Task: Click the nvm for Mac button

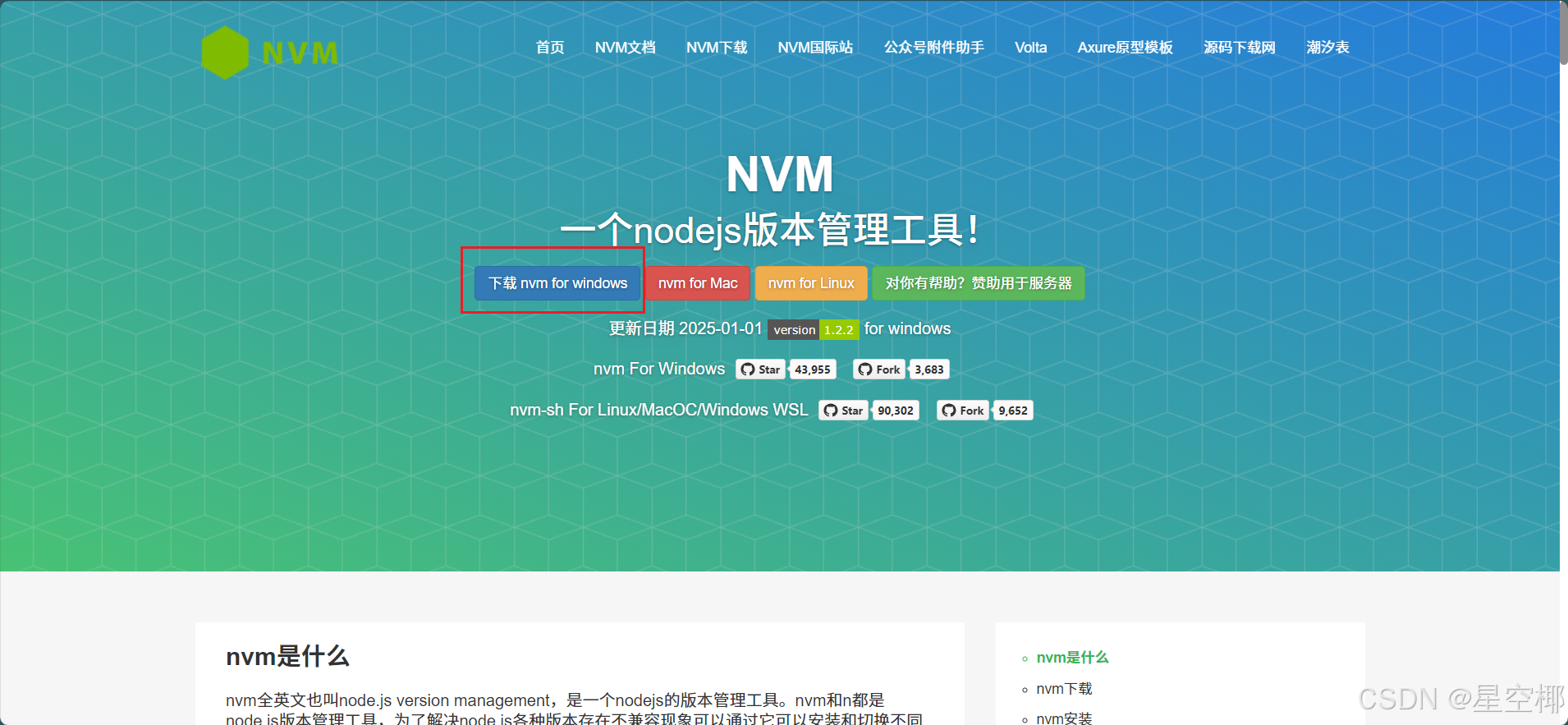Action: tap(698, 283)
